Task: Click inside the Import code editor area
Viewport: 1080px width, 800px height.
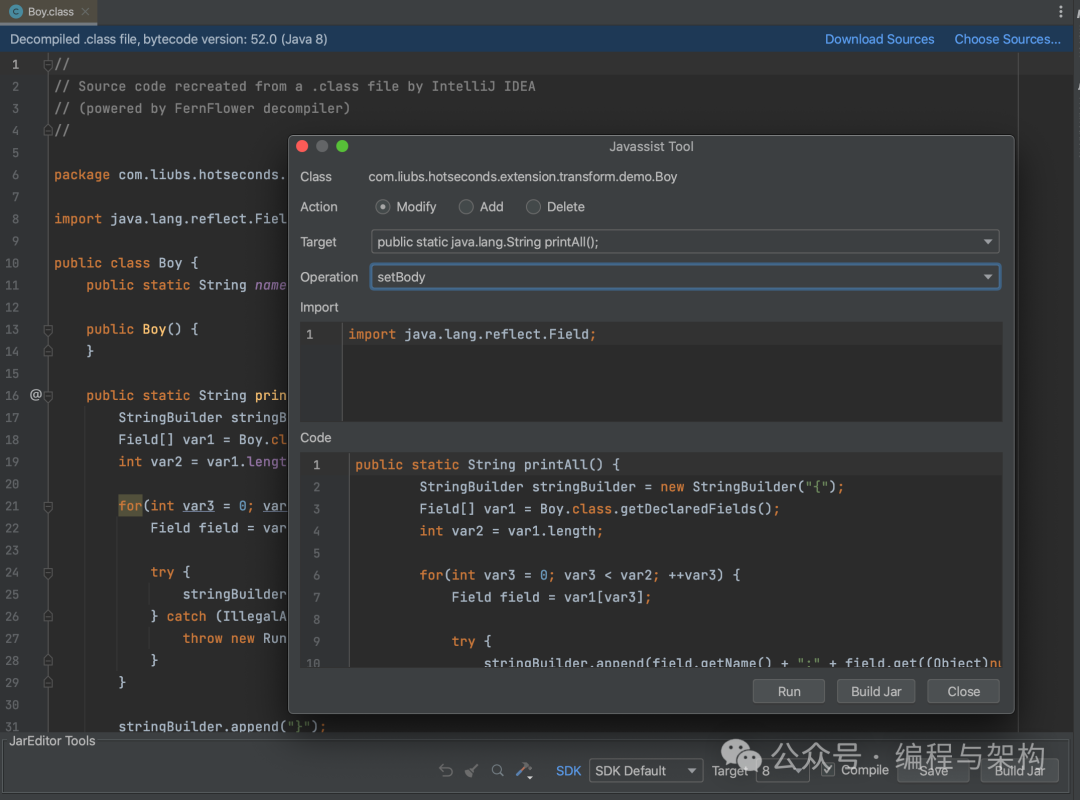Action: click(x=670, y=380)
